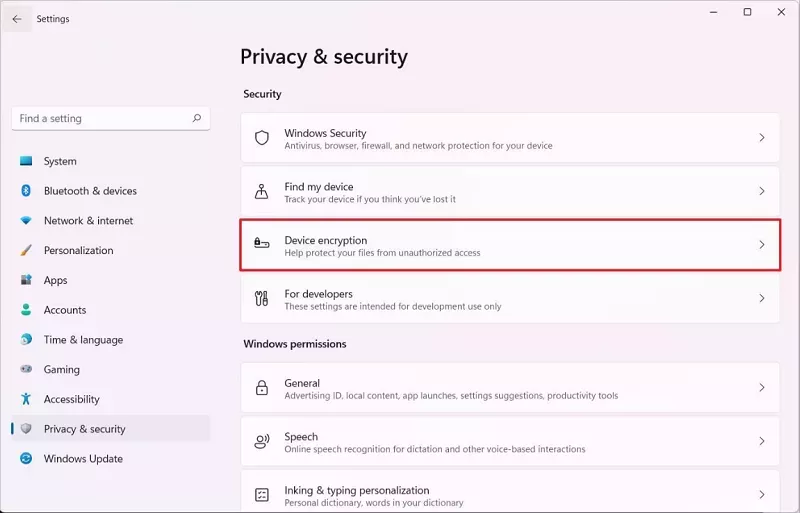Click the Device encryption lock icon
Screen dimensions: 800x513
pyautogui.click(x=262, y=245)
